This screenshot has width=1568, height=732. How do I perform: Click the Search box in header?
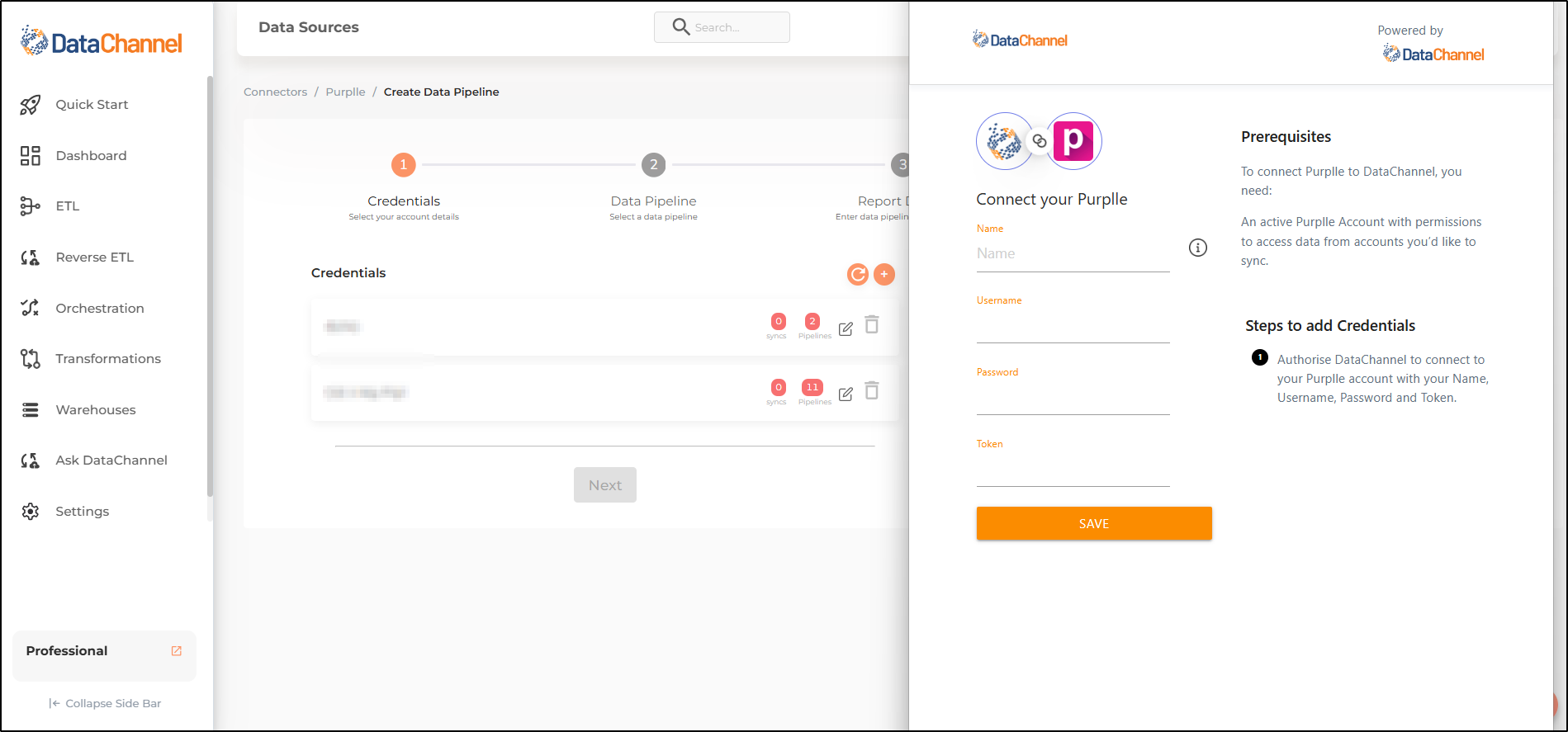click(x=722, y=27)
